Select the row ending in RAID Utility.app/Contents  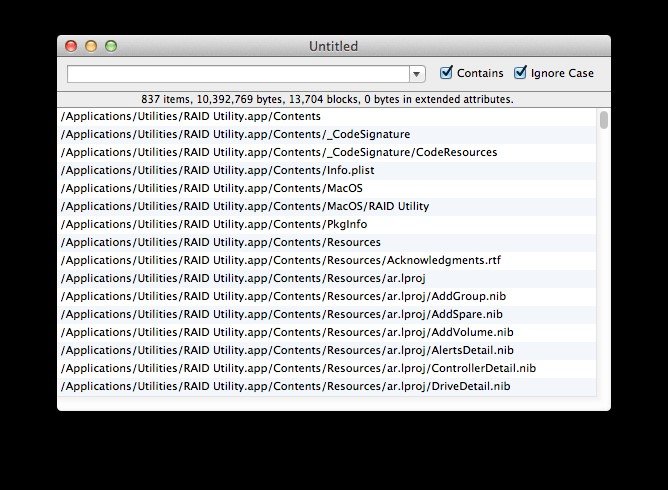[327, 116]
